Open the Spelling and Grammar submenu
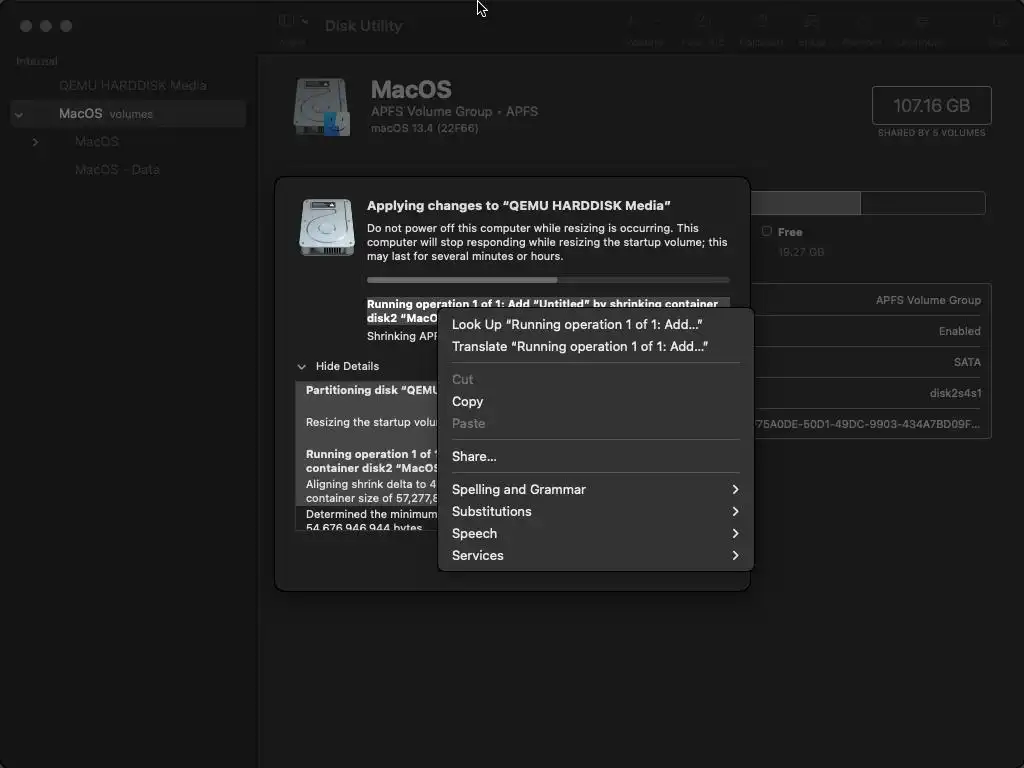Viewport: 1024px width, 768px height. pos(595,490)
